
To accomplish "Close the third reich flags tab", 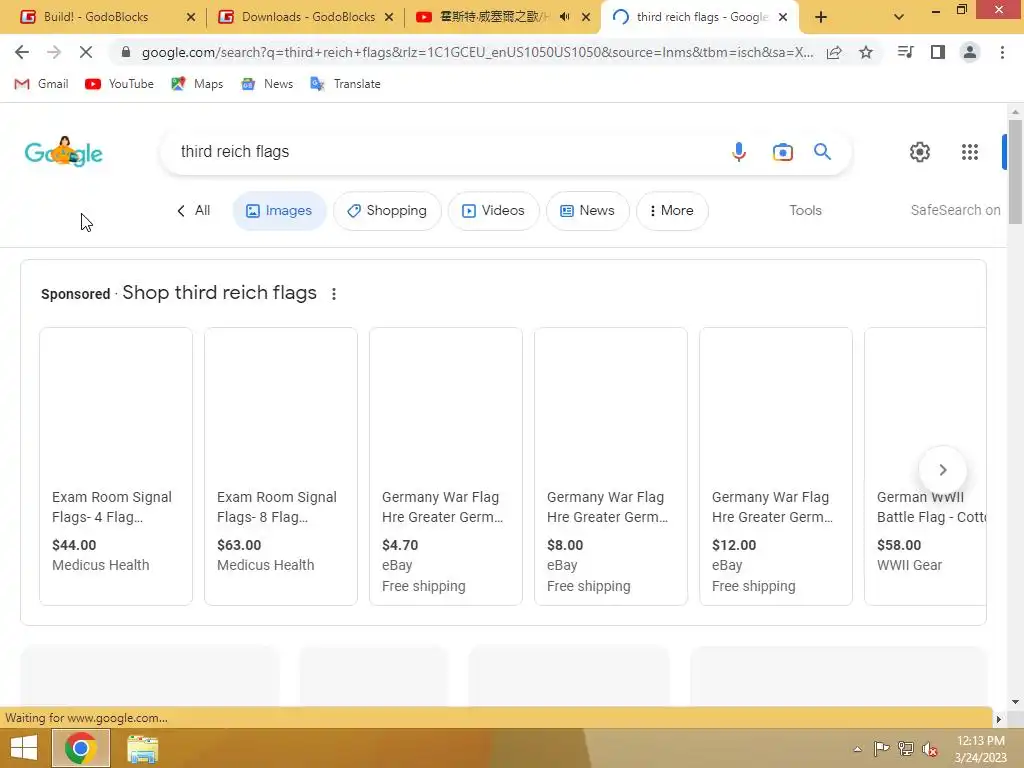I will coord(783,18).
